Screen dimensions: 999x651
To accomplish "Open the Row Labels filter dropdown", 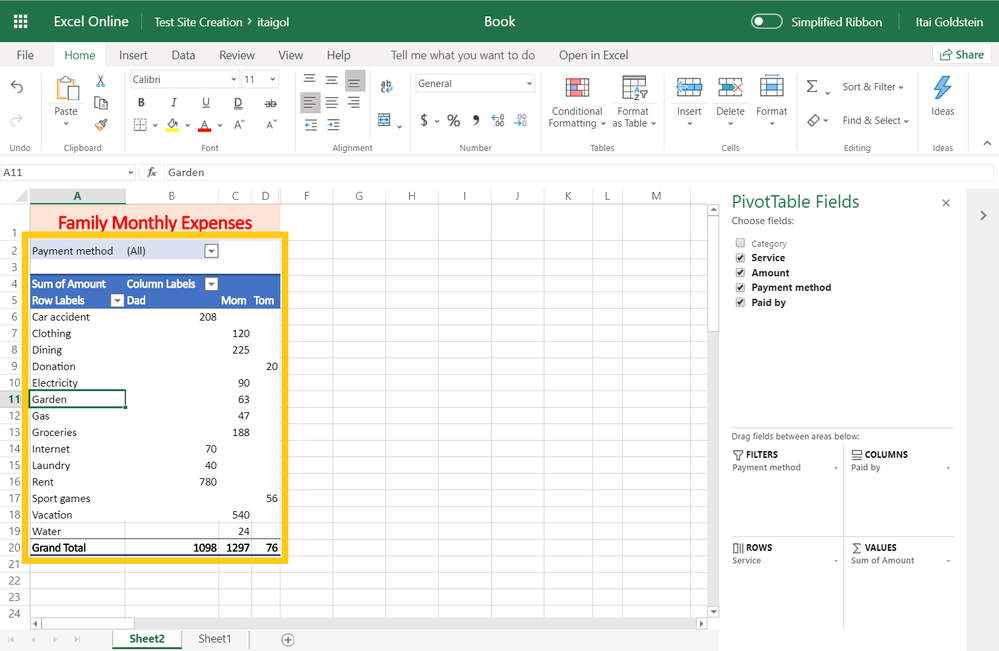I will pyautogui.click(x=117, y=301).
